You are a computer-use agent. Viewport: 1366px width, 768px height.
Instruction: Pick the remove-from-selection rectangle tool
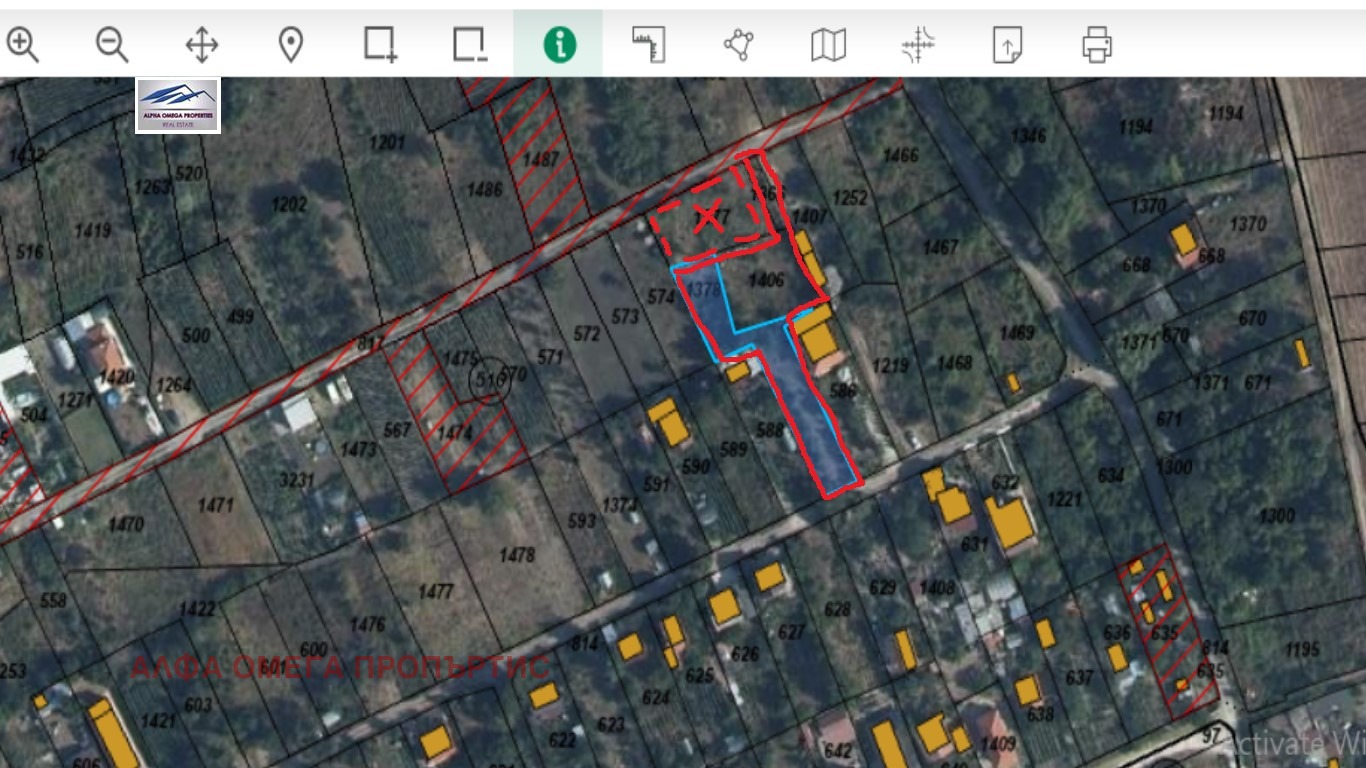(469, 45)
